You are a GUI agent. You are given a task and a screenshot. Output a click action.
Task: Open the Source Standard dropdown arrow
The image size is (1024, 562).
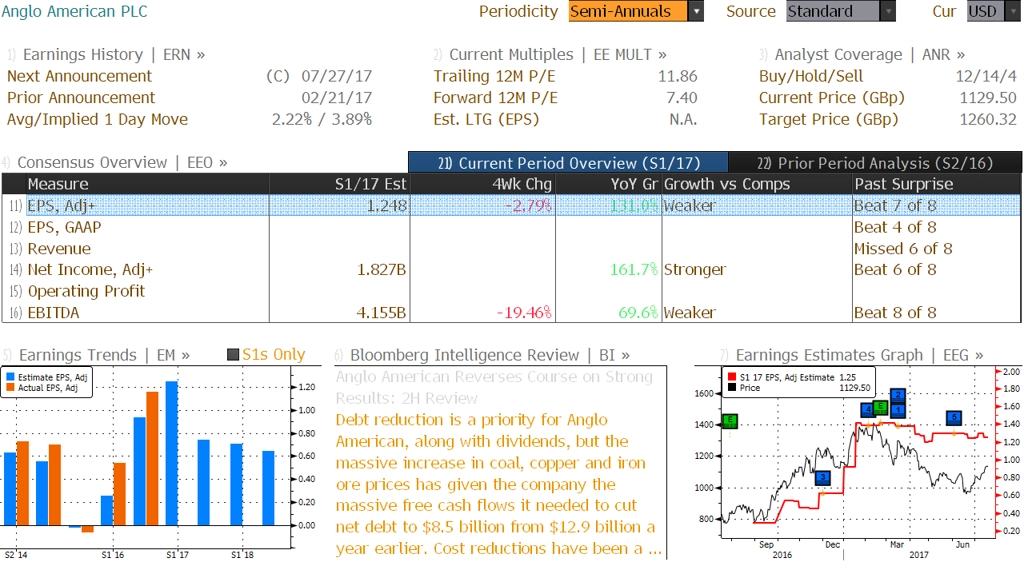pos(888,11)
